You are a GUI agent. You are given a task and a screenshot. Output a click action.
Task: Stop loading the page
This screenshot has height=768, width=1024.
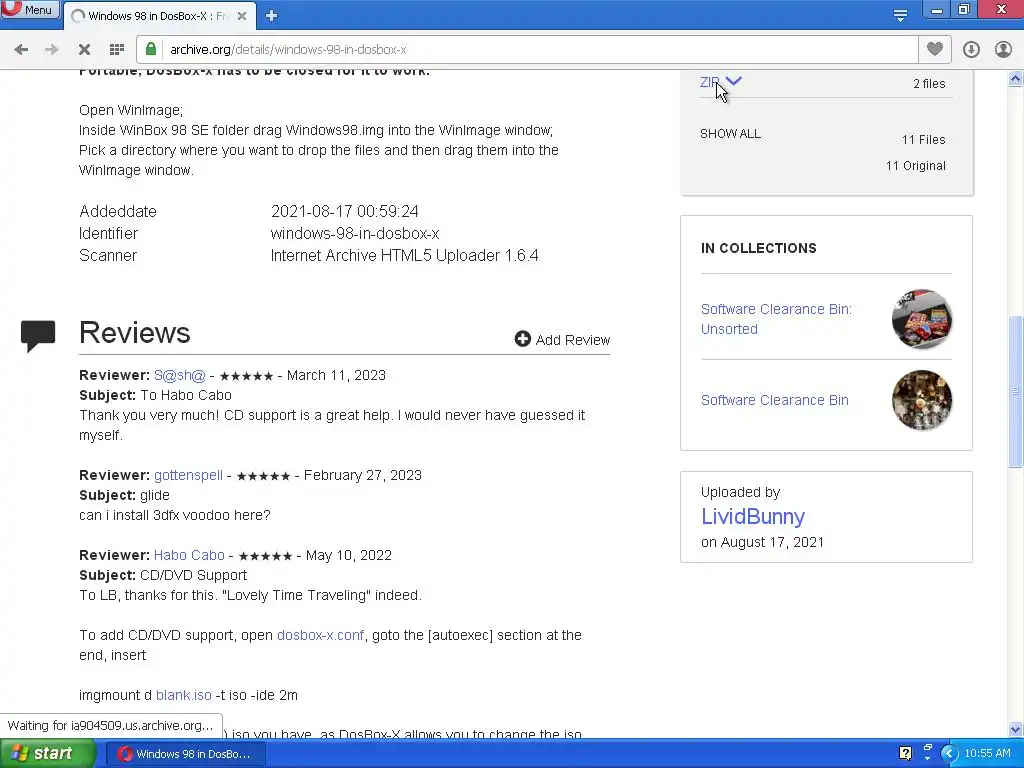pos(84,50)
